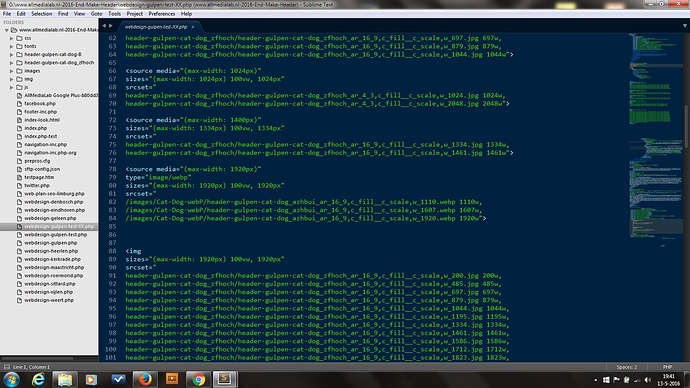Expand the header-gulpen-cat-dog_zfhoch folder

pos(12,63)
